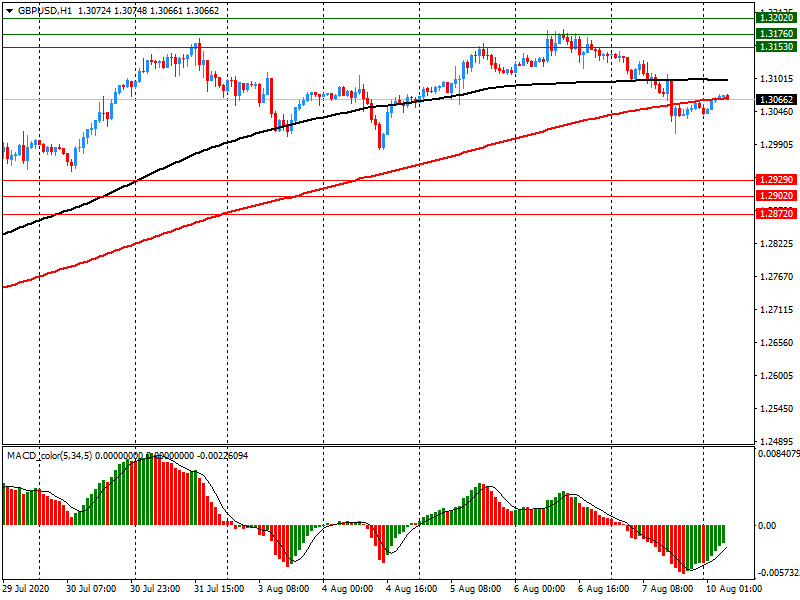
Task: Select the 29 Jul 2020 time axis label
Action: tap(26, 589)
